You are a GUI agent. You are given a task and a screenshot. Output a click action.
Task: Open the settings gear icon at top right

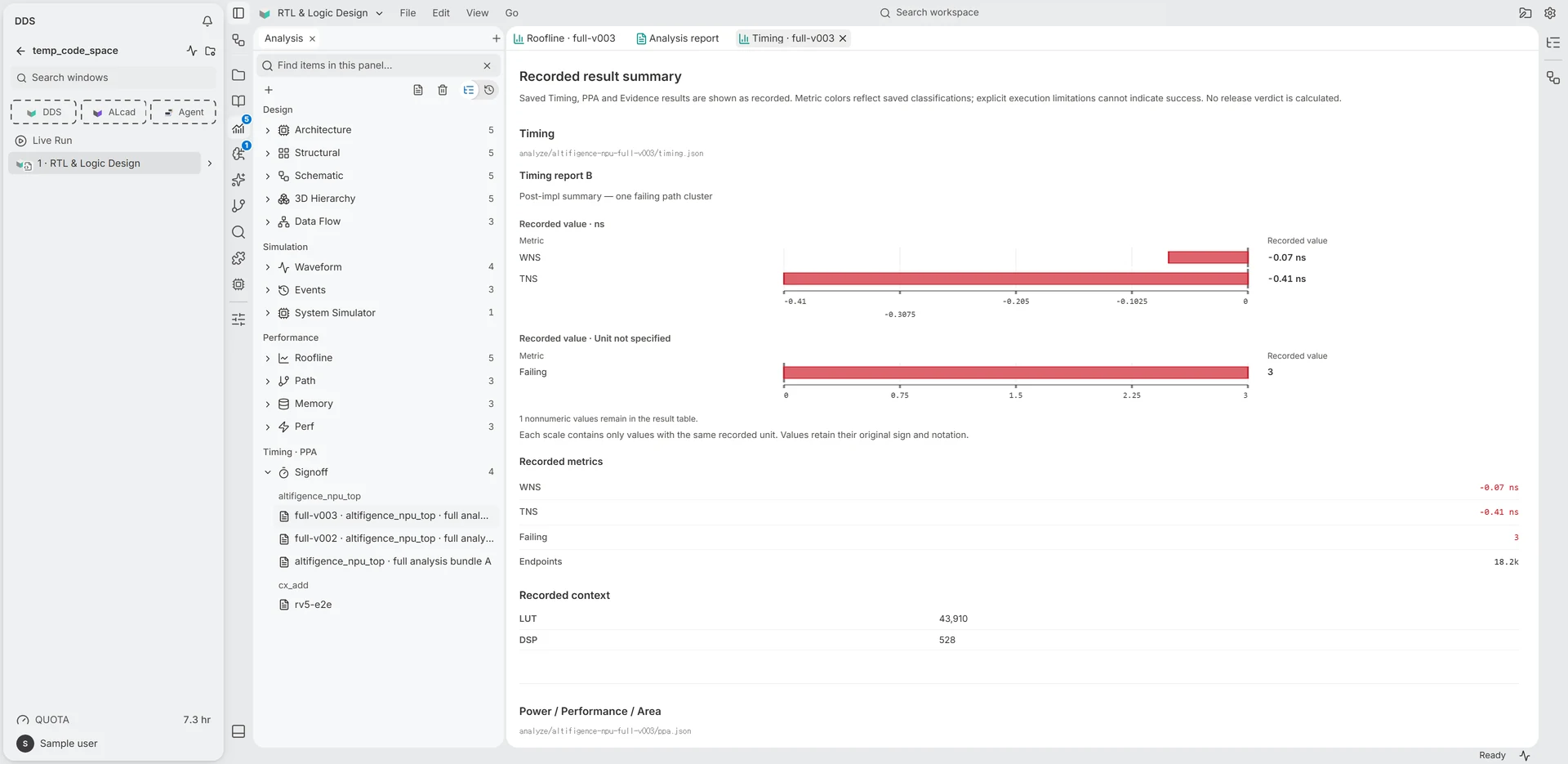point(1550,13)
